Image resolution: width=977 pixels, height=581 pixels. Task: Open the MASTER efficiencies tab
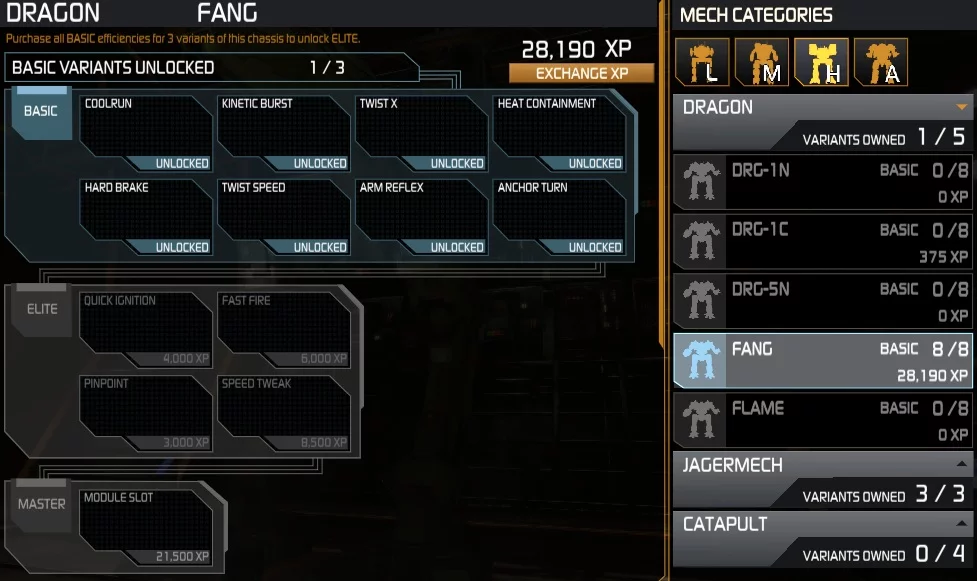(42, 504)
